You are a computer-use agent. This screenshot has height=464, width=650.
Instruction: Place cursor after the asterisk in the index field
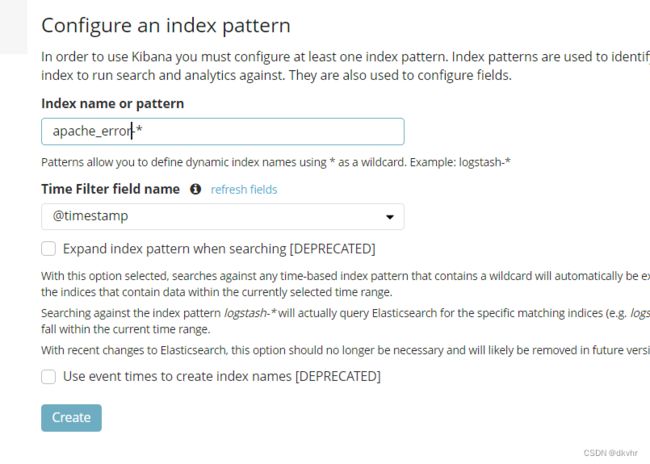[x=143, y=131]
